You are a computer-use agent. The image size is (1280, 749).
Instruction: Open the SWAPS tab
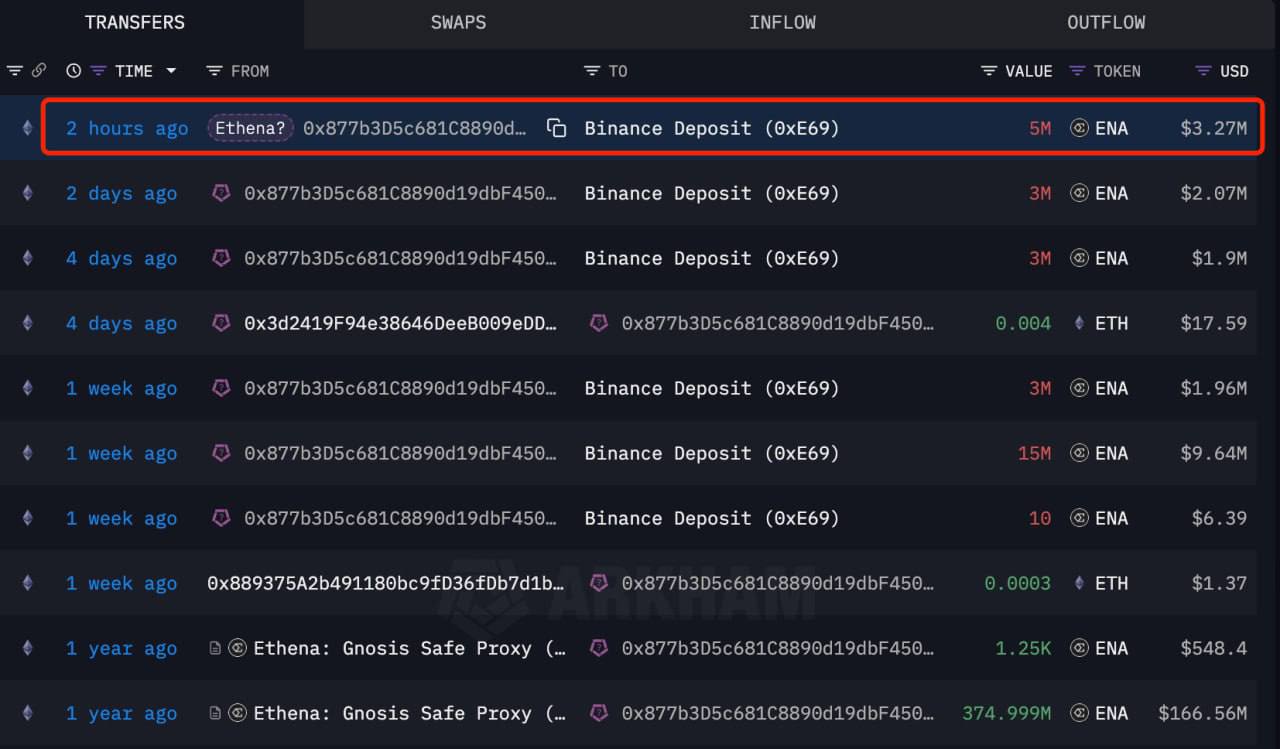pos(458,22)
